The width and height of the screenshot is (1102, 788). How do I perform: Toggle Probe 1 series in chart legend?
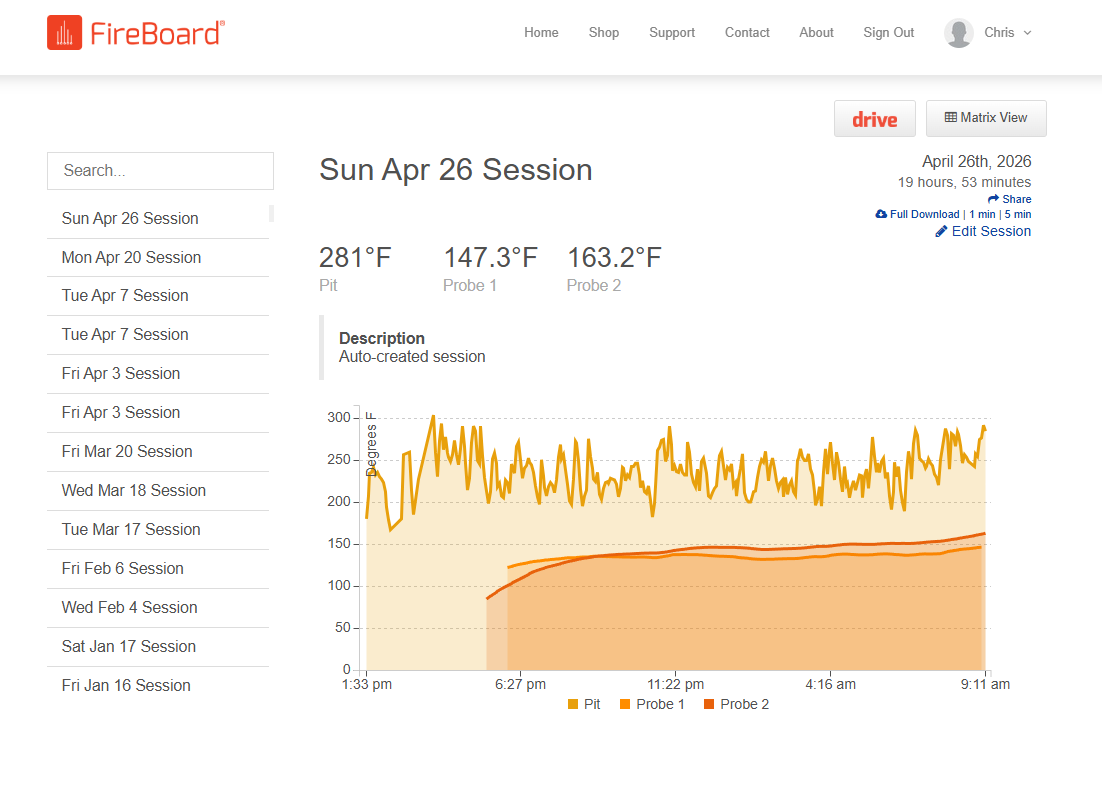(x=652, y=704)
